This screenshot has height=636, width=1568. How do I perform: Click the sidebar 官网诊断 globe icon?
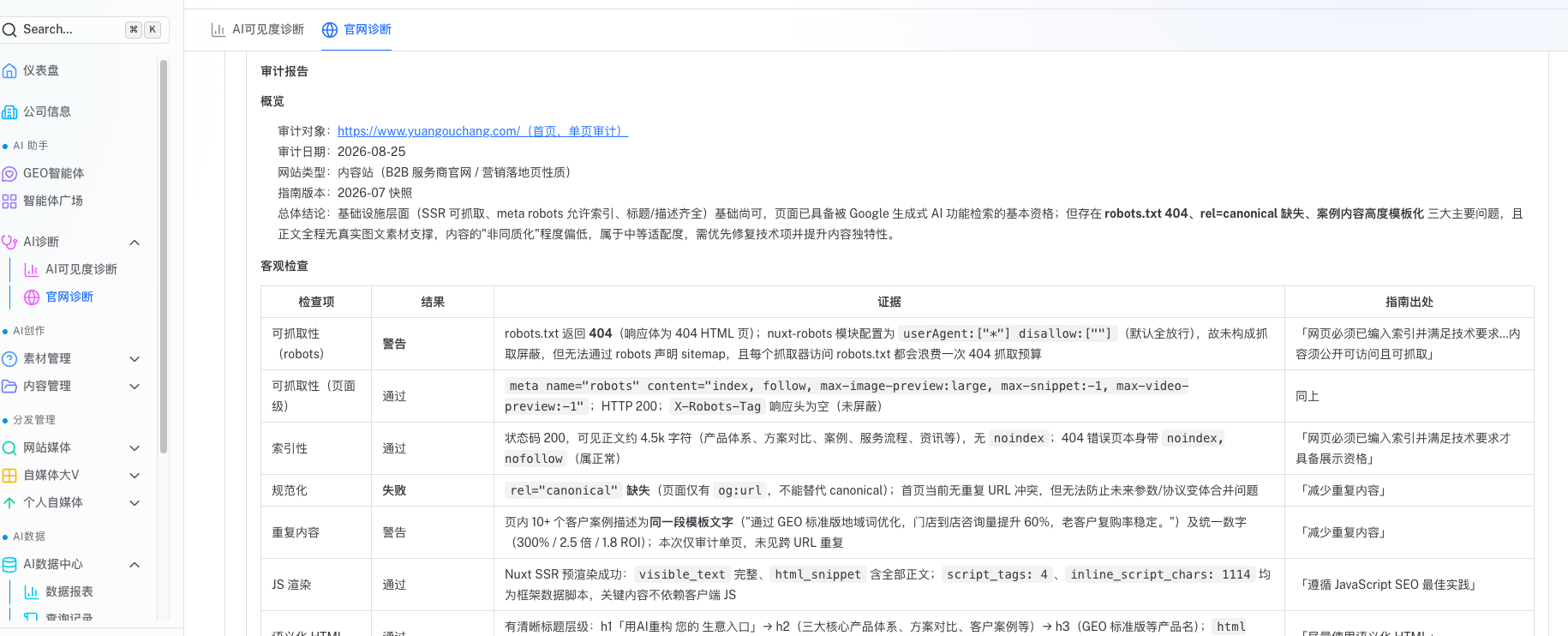click(x=32, y=297)
